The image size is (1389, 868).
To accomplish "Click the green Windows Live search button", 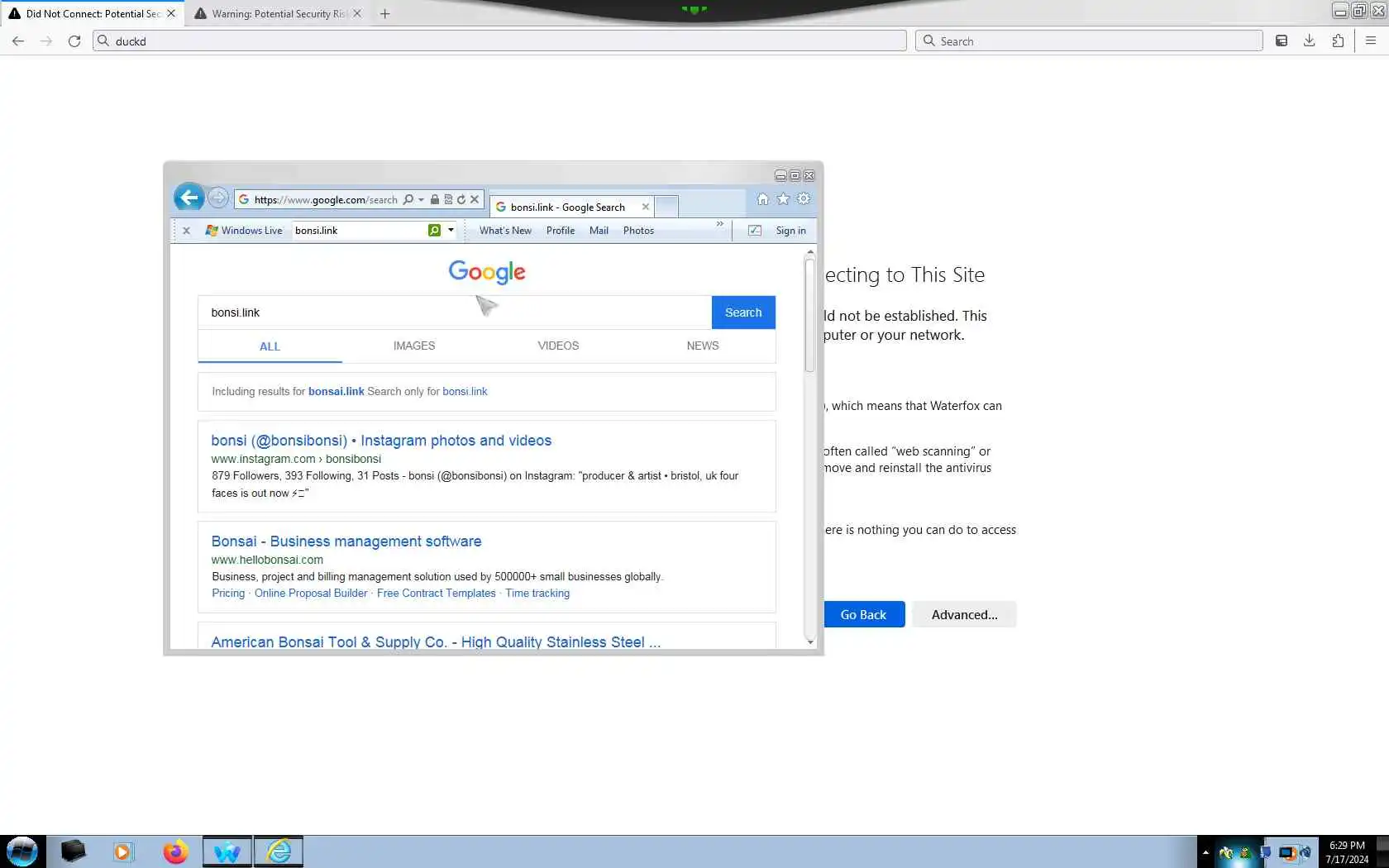I will [434, 230].
